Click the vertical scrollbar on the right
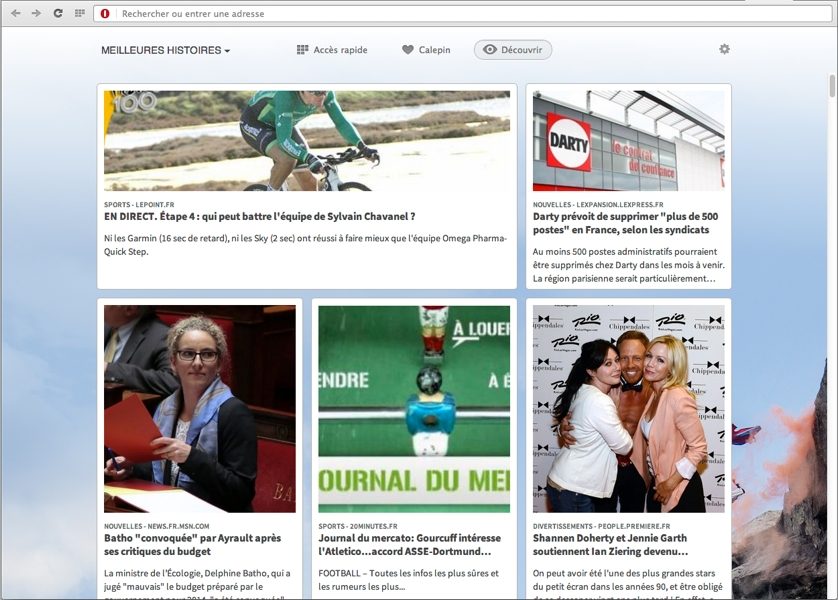Image resolution: width=838 pixels, height=600 pixels. tap(832, 87)
